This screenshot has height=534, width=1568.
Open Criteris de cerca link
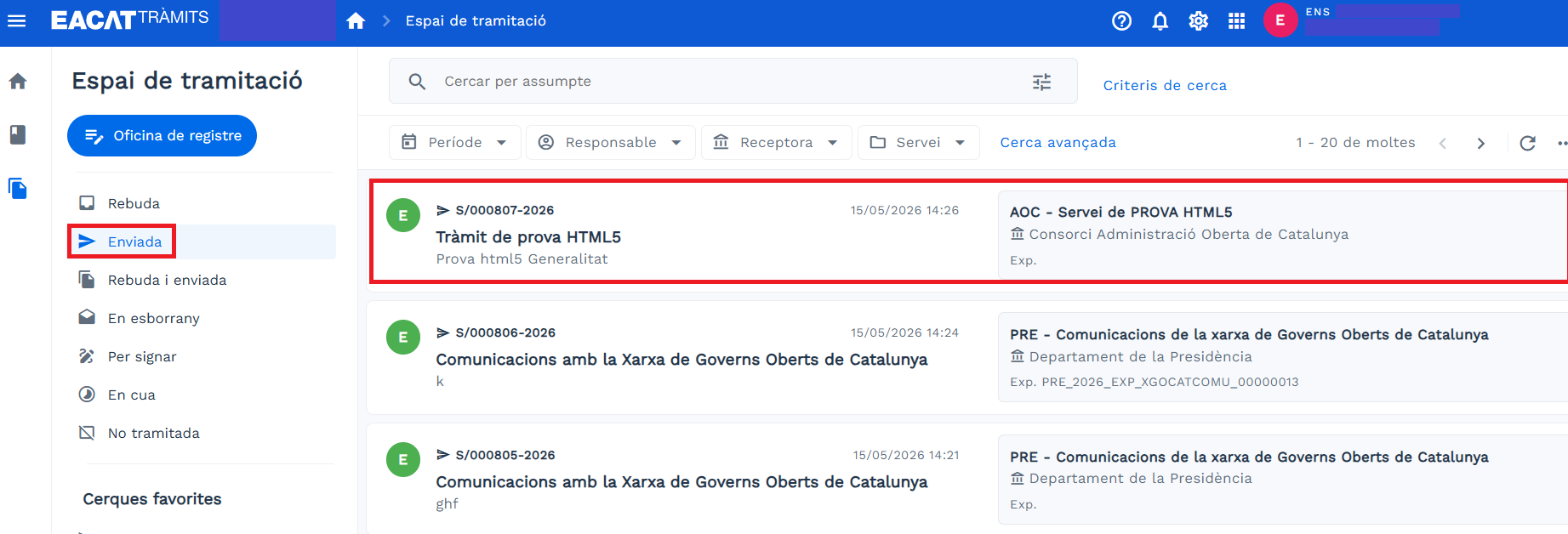(x=1165, y=85)
